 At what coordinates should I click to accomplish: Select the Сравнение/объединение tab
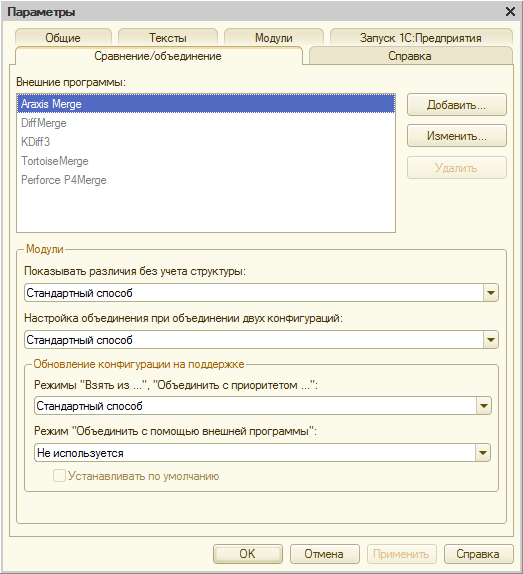[x=158, y=56]
